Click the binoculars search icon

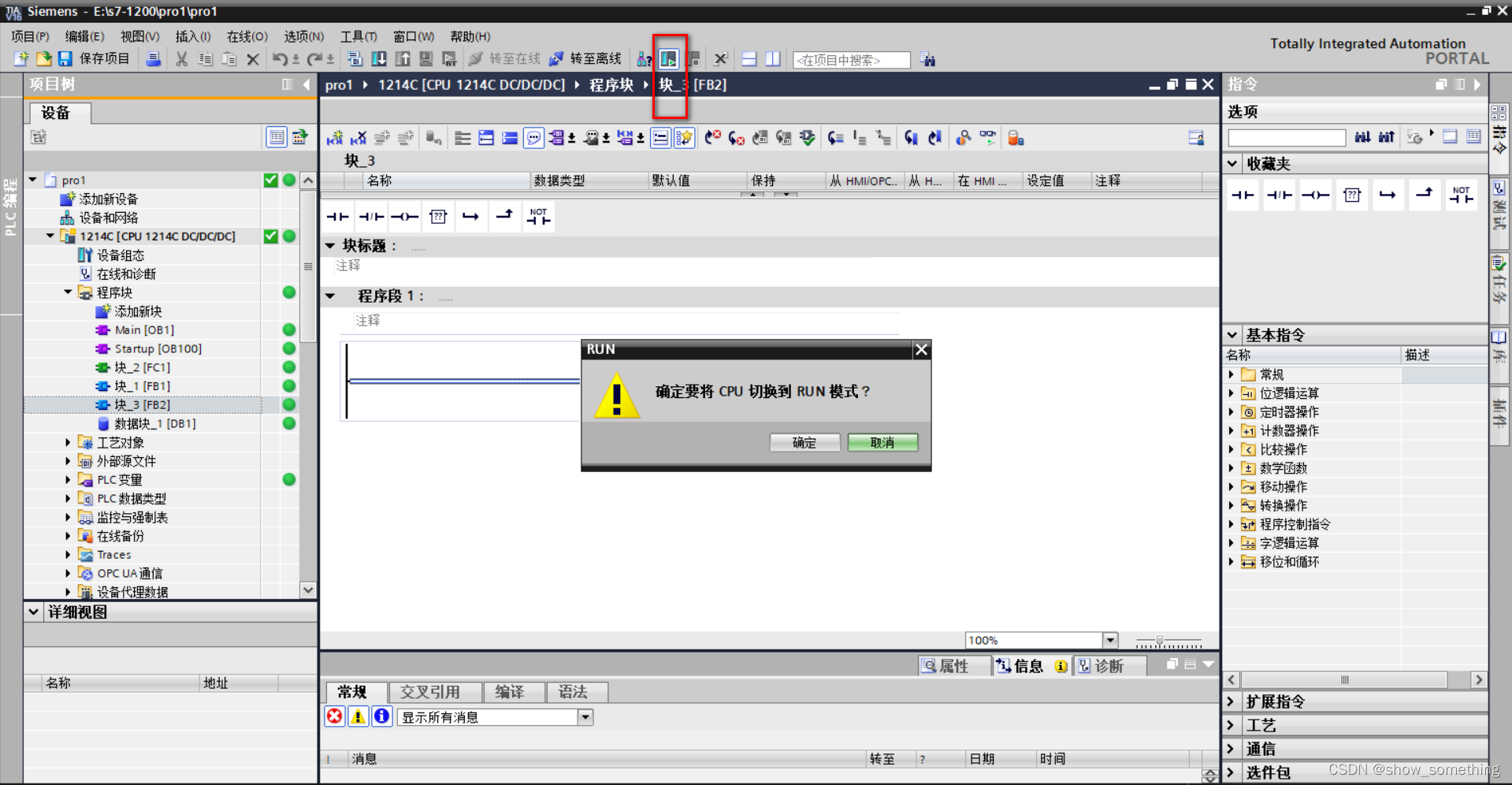(928, 59)
